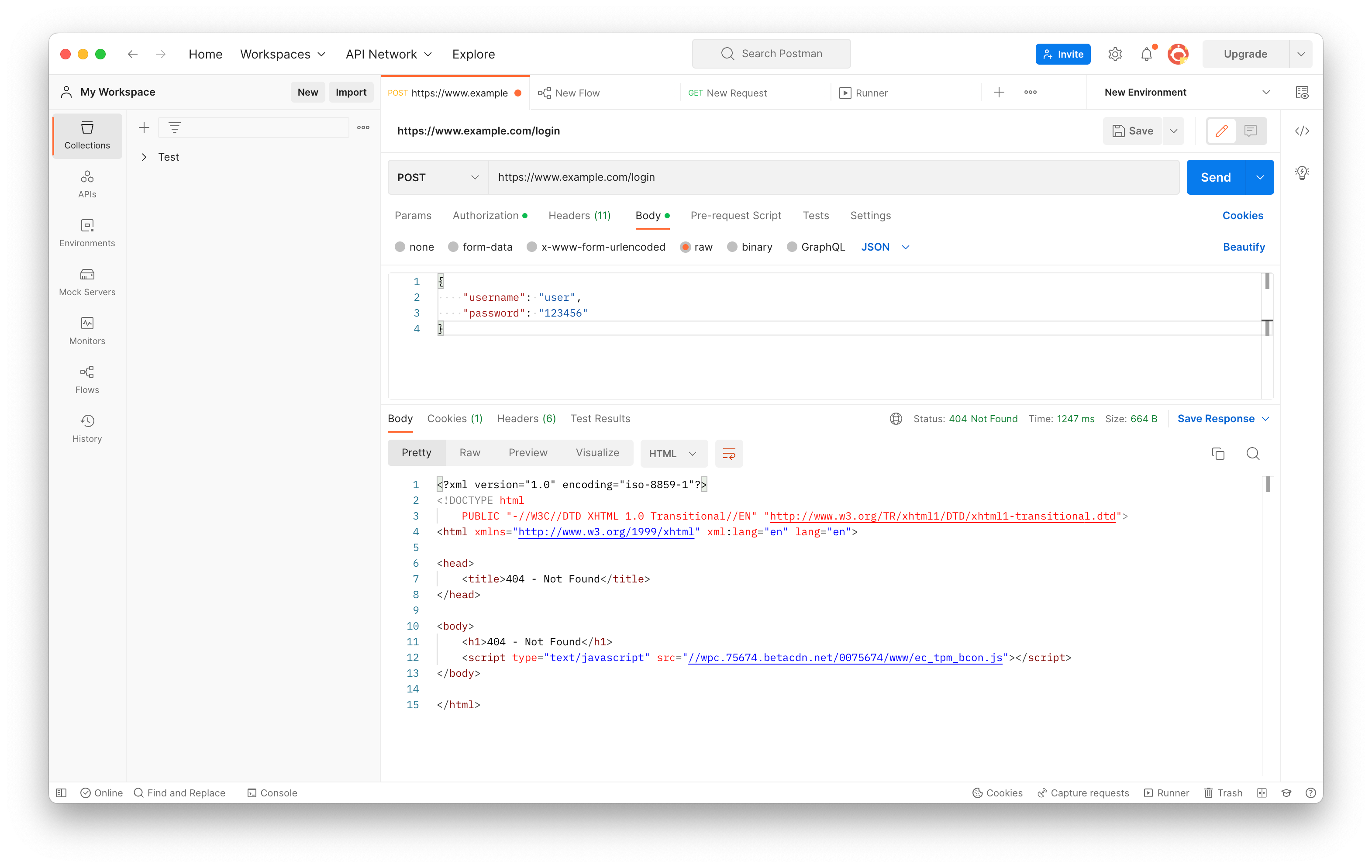Toggle the sidebar from status bar
Viewport: 1372px width, 868px height.
pos(62,793)
